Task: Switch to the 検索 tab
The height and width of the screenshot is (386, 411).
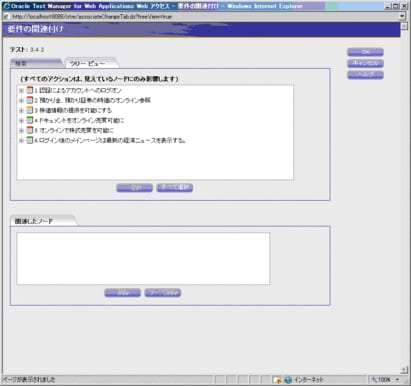Action: [x=36, y=63]
